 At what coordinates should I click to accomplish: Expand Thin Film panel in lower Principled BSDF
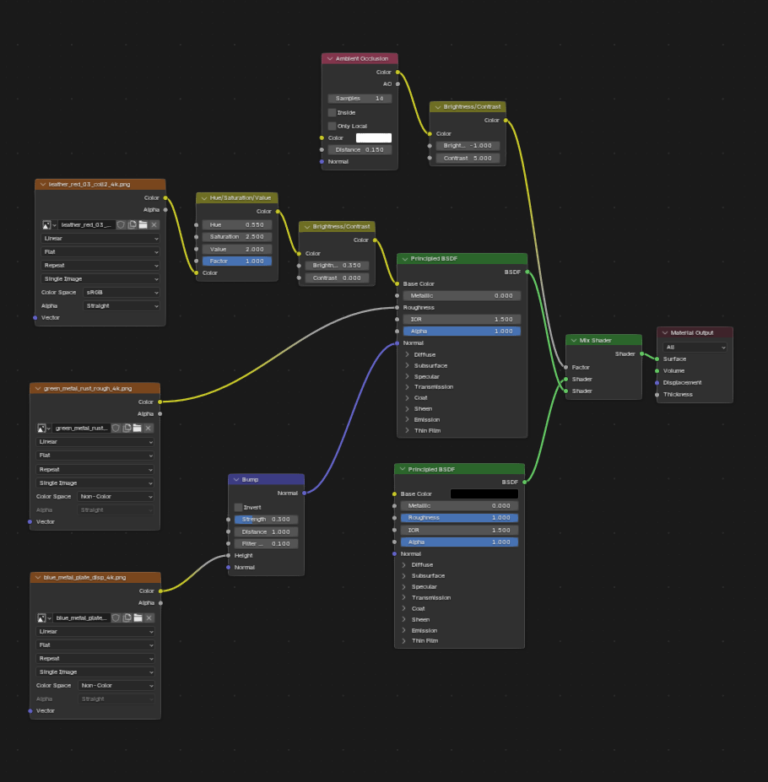404,641
